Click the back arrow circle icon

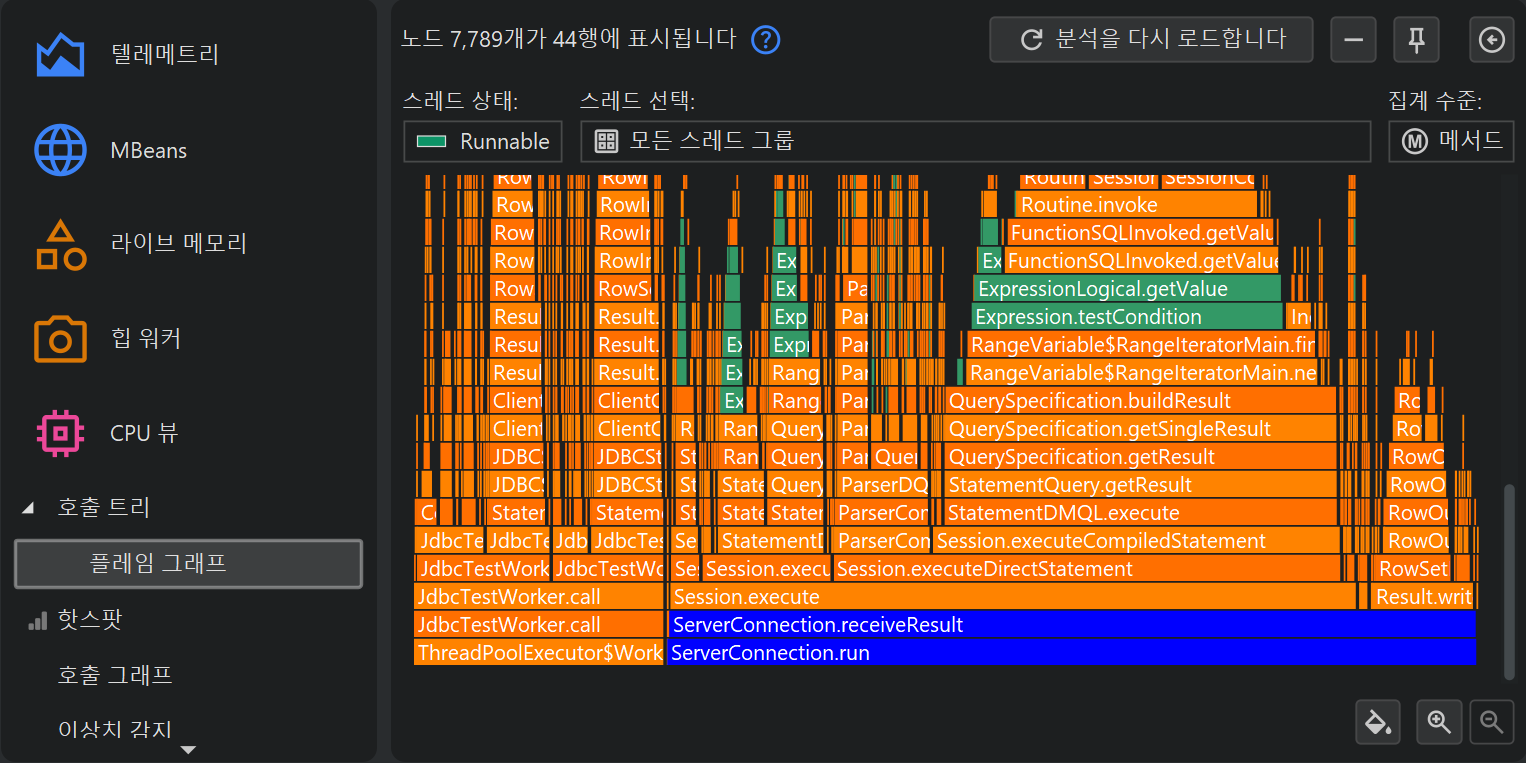point(1492,40)
